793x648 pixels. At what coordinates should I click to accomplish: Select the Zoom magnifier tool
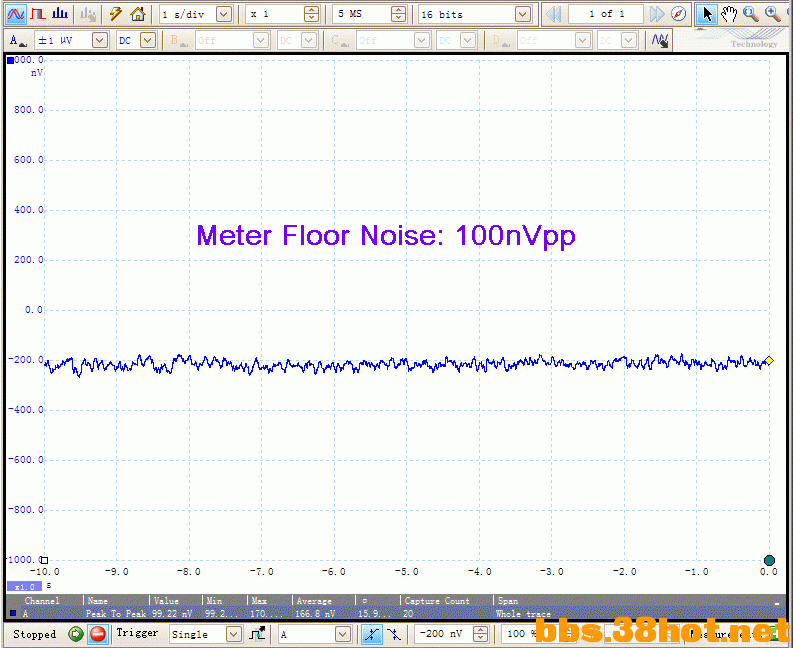751,14
